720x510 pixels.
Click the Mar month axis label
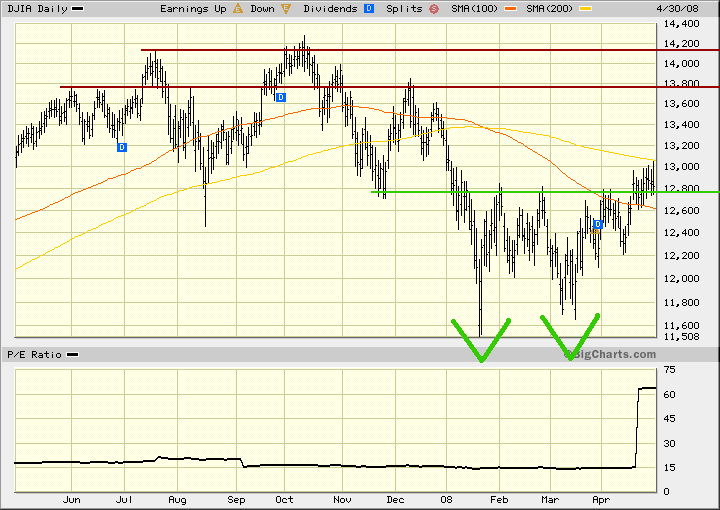(550, 499)
